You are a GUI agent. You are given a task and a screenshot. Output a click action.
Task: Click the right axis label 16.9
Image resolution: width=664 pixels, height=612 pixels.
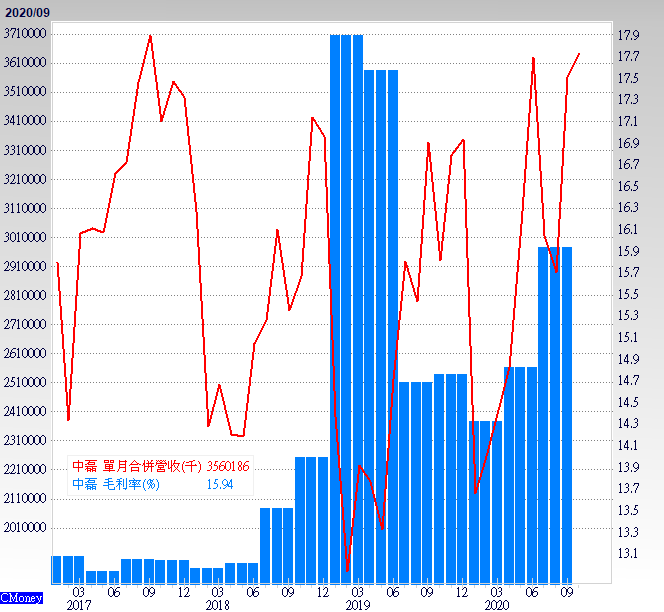[628, 143]
